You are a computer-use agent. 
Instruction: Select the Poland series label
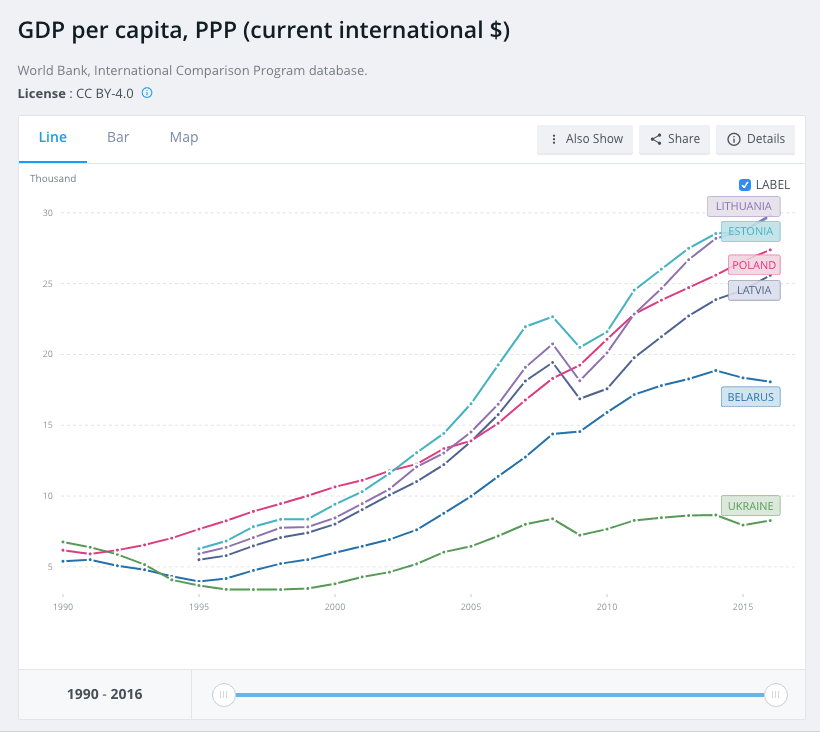coord(753,265)
